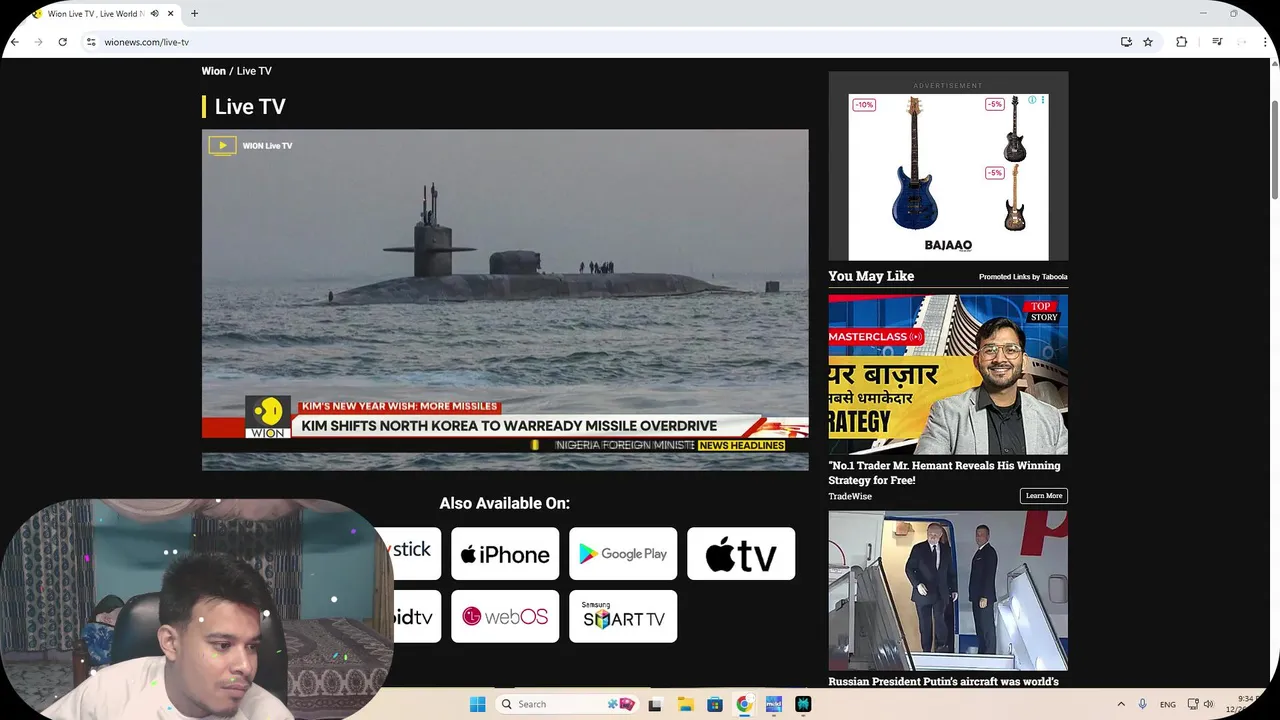Click the black guitar in the Bajaao ad
The image size is (1280, 720).
pos(1015,130)
